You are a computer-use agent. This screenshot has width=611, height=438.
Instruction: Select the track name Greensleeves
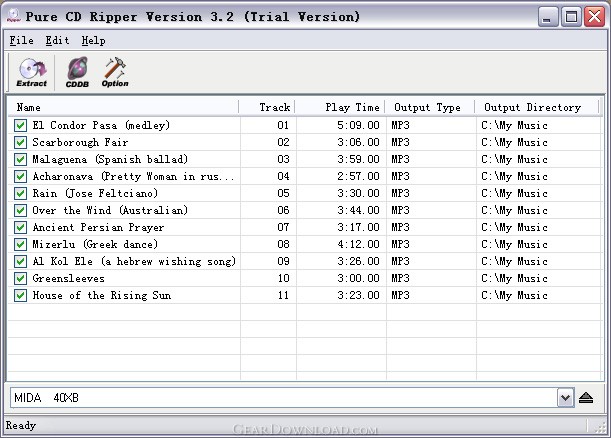[x=69, y=278]
